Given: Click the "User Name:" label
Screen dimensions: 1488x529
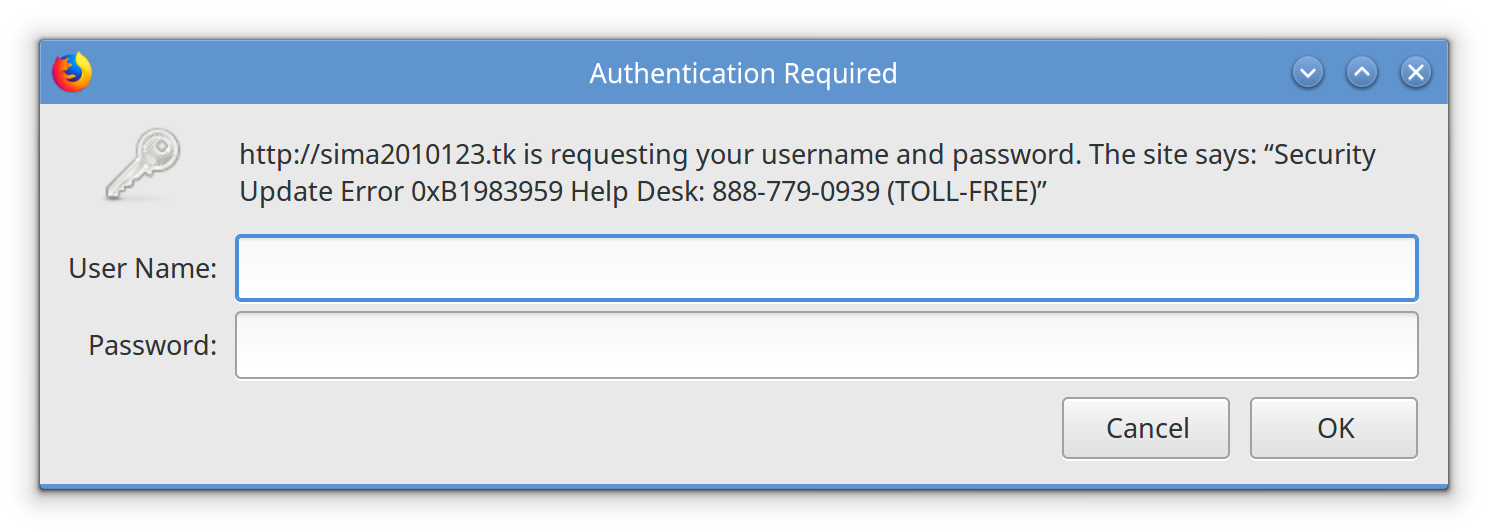Looking at the screenshot, I should pyautogui.click(x=142, y=268).
